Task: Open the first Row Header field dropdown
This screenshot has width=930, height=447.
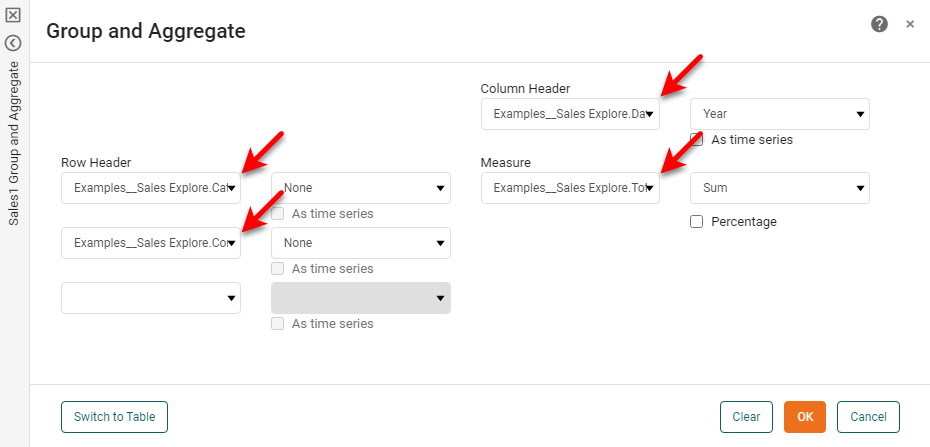Action: tap(151, 188)
